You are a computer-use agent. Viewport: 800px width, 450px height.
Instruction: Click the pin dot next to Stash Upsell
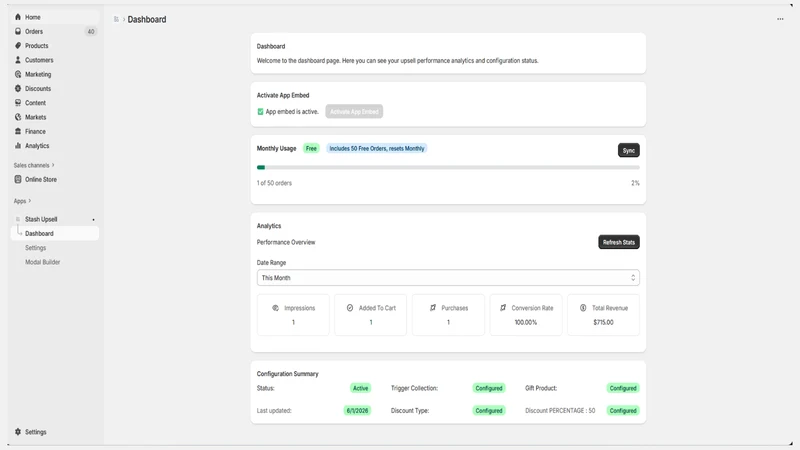(93, 219)
